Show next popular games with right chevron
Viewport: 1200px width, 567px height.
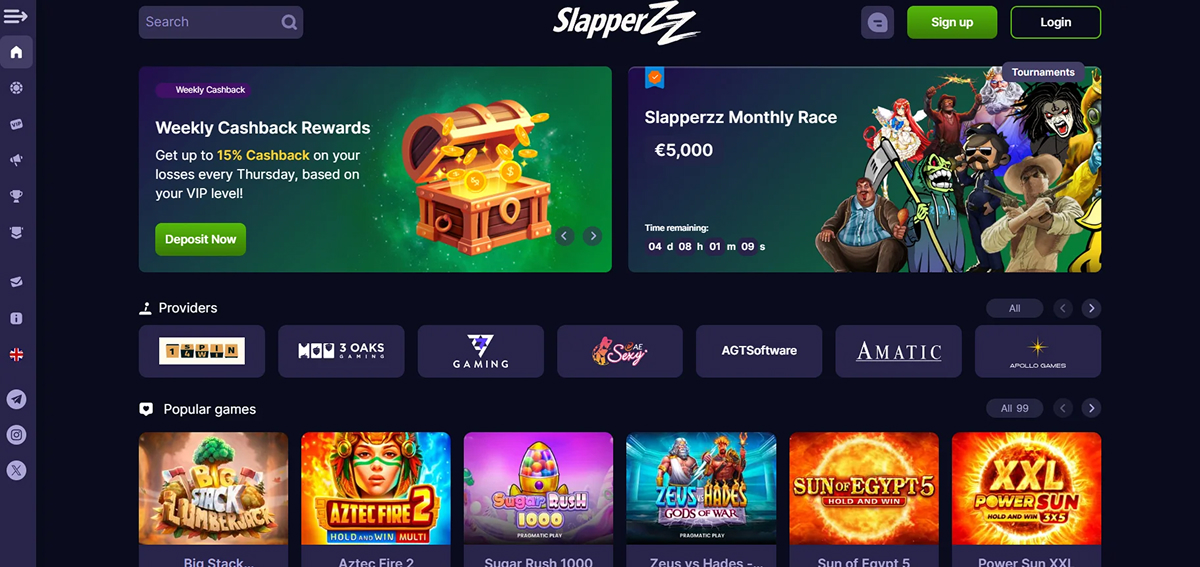tap(1091, 408)
